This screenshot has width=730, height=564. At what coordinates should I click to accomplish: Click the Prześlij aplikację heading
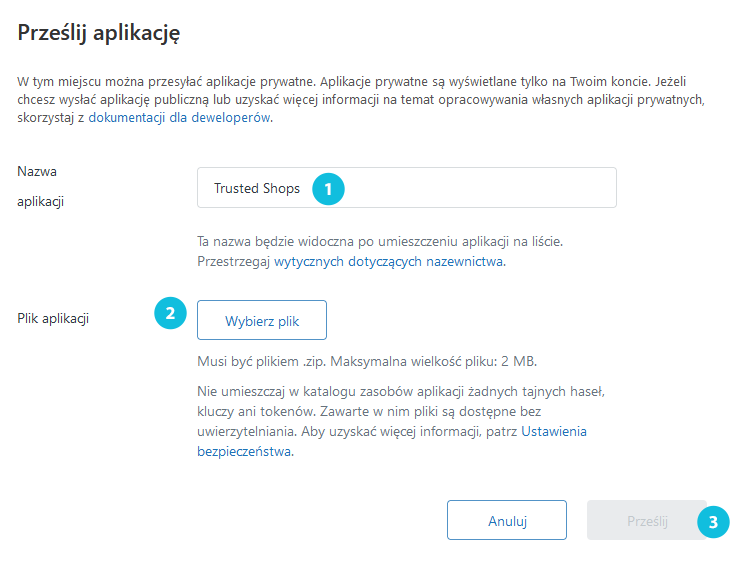[x=99, y=33]
